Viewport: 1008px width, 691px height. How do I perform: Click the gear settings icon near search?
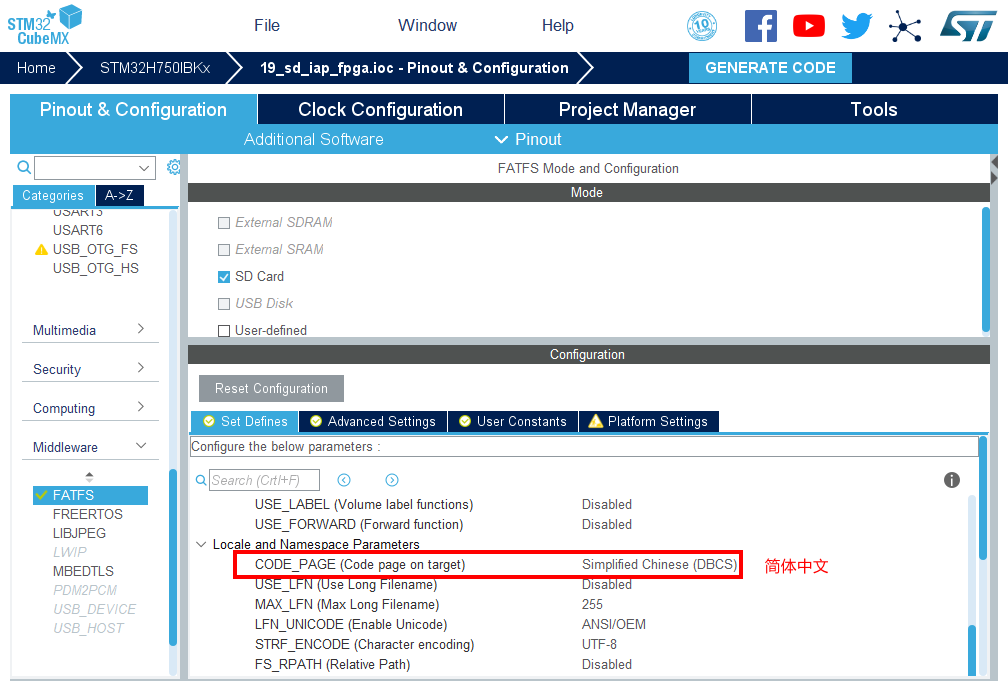point(174,167)
